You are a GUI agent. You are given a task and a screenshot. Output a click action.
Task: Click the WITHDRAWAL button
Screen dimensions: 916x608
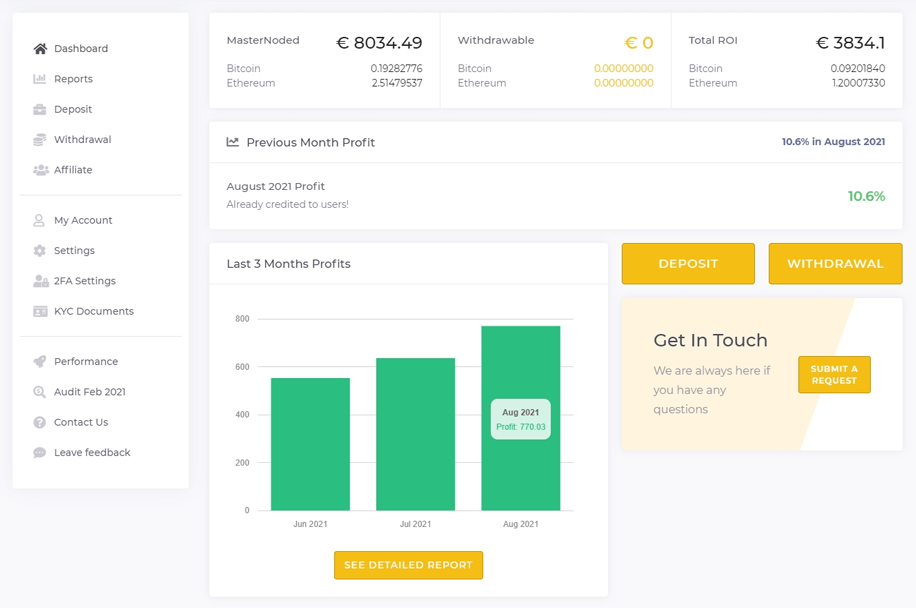[835, 263]
